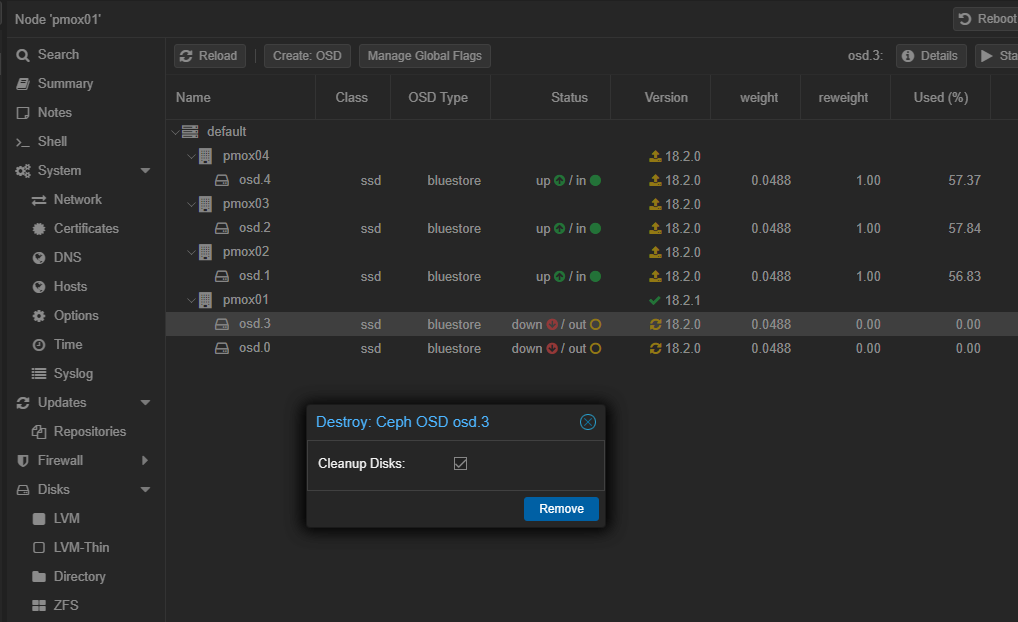Click the green up arrow icon for osd.4
The height and width of the screenshot is (622, 1018).
(x=559, y=181)
